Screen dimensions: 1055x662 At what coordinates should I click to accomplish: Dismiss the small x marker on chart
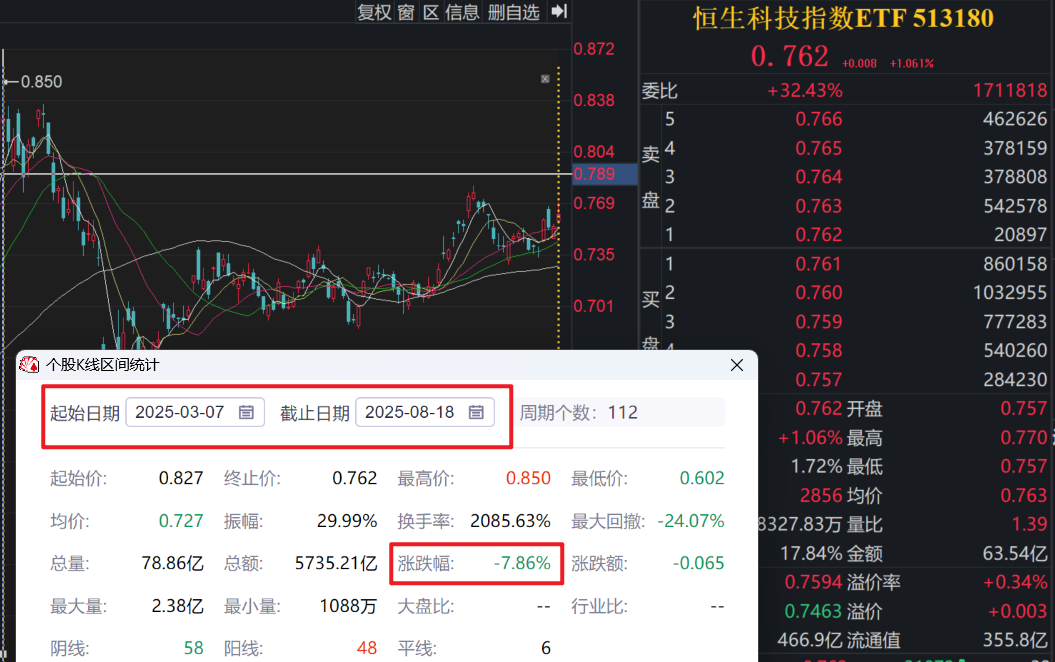tap(545, 79)
